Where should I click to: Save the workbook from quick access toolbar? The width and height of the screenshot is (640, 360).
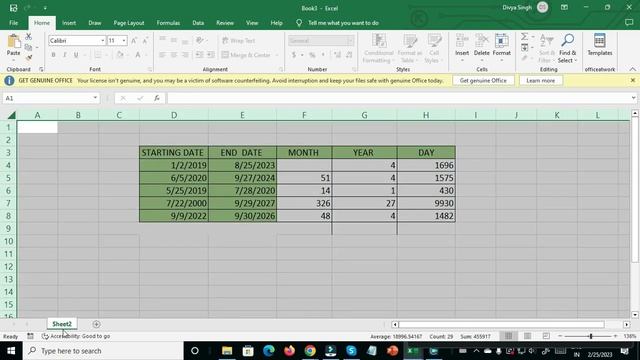[x=13, y=8]
